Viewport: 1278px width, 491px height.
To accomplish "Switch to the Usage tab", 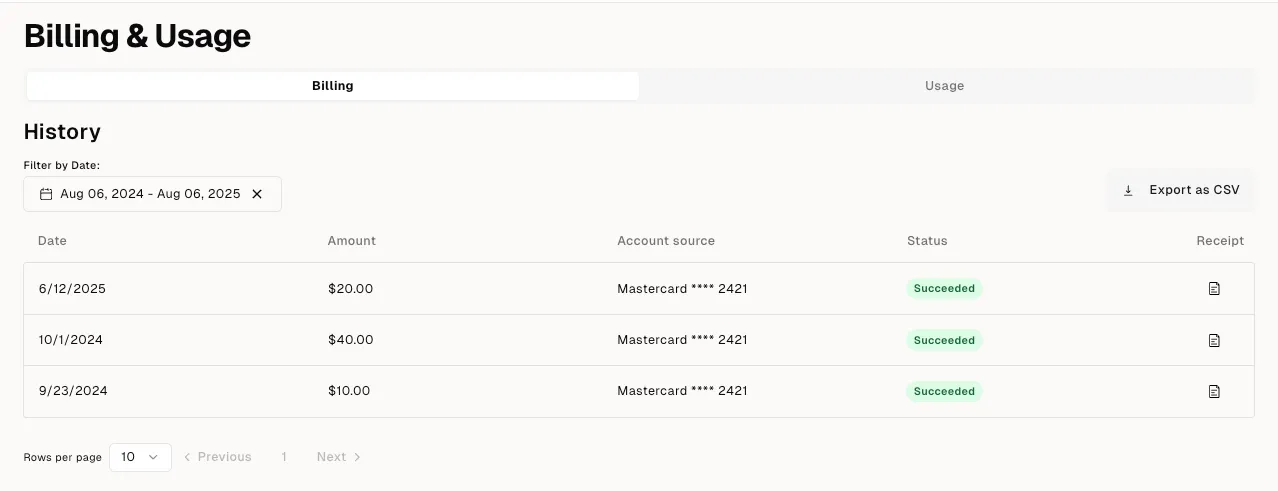I will (x=944, y=86).
